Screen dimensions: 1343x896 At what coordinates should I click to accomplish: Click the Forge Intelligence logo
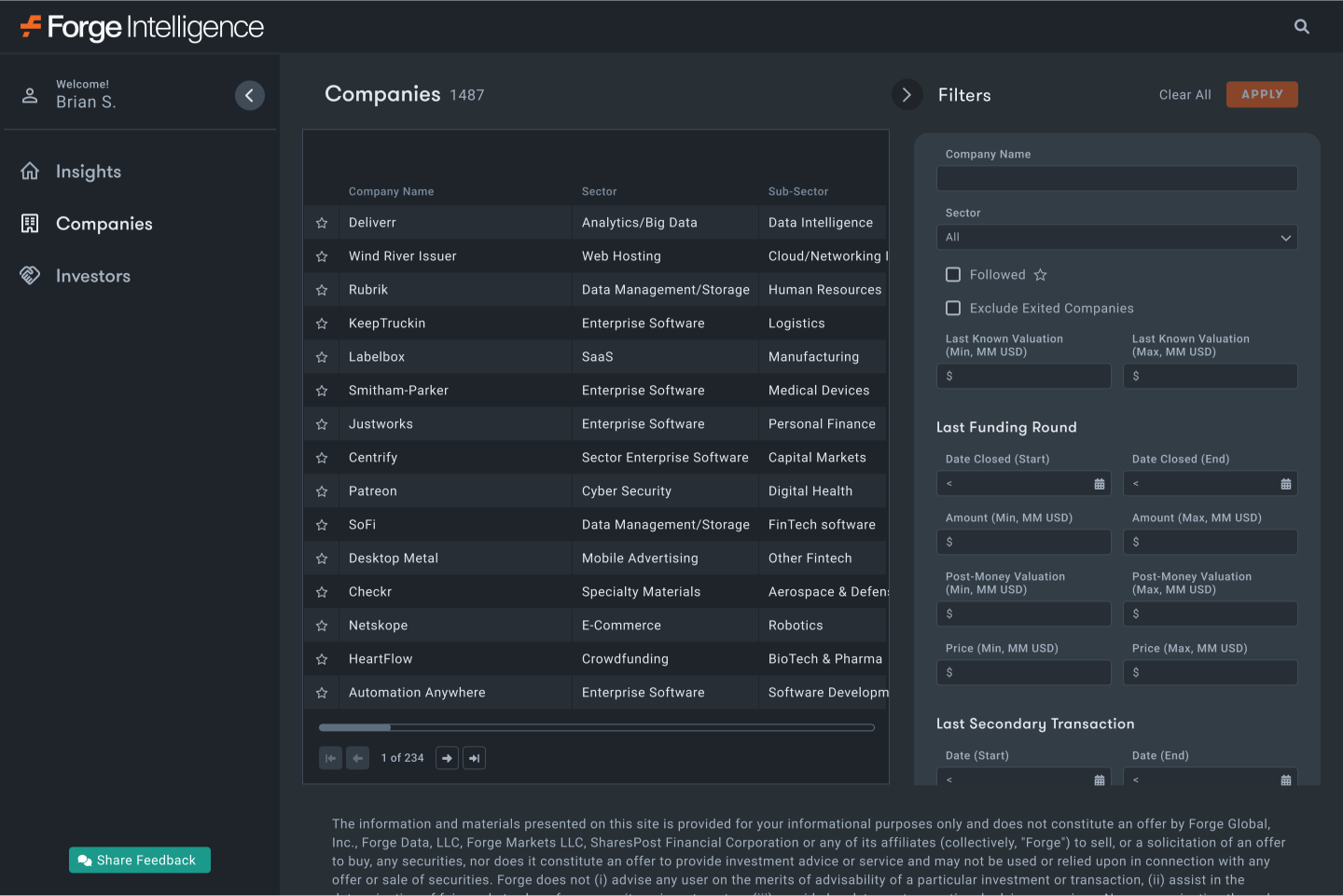click(x=140, y=26)
